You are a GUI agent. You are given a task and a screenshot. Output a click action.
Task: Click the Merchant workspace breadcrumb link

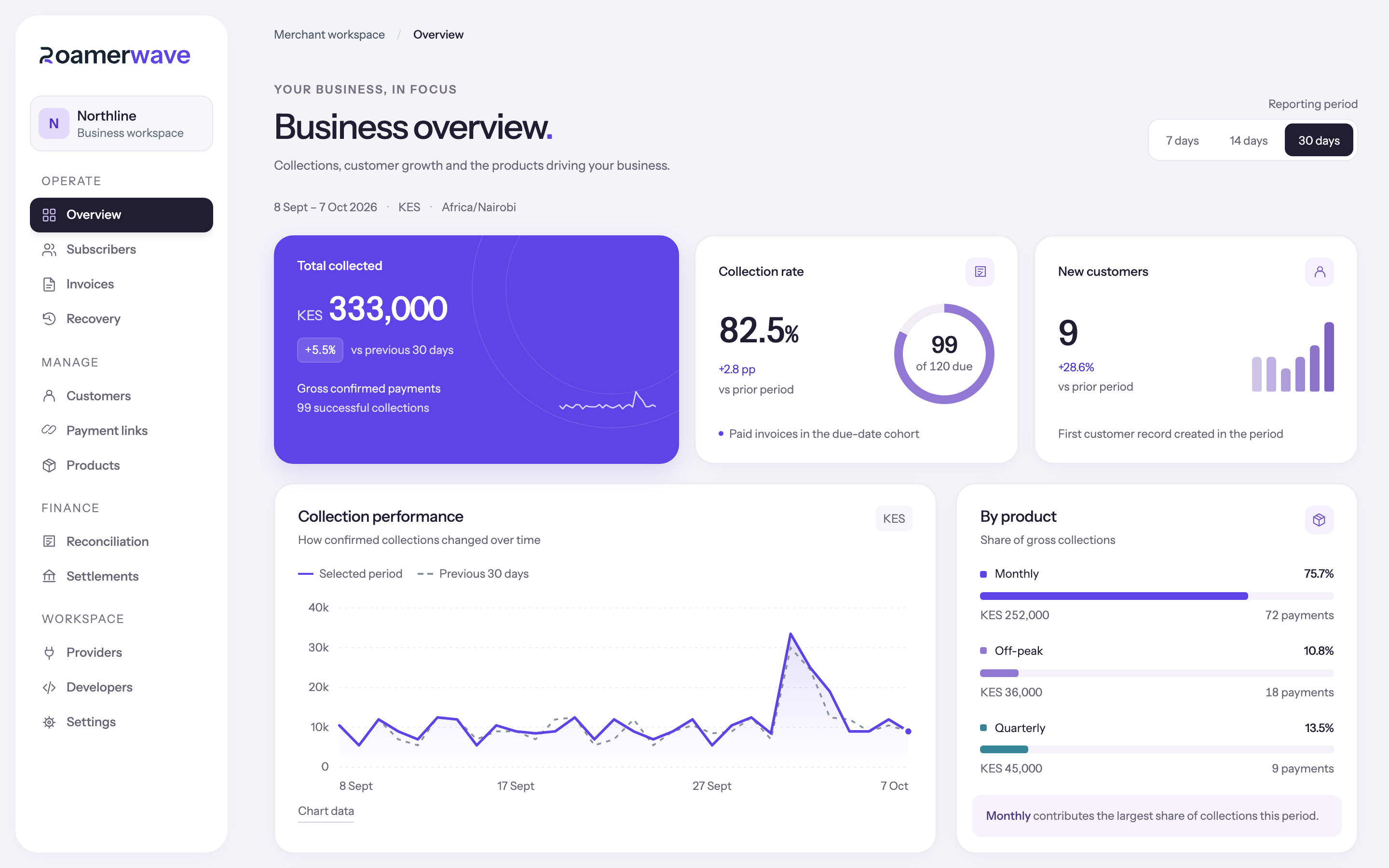click(x=329, y=35)
